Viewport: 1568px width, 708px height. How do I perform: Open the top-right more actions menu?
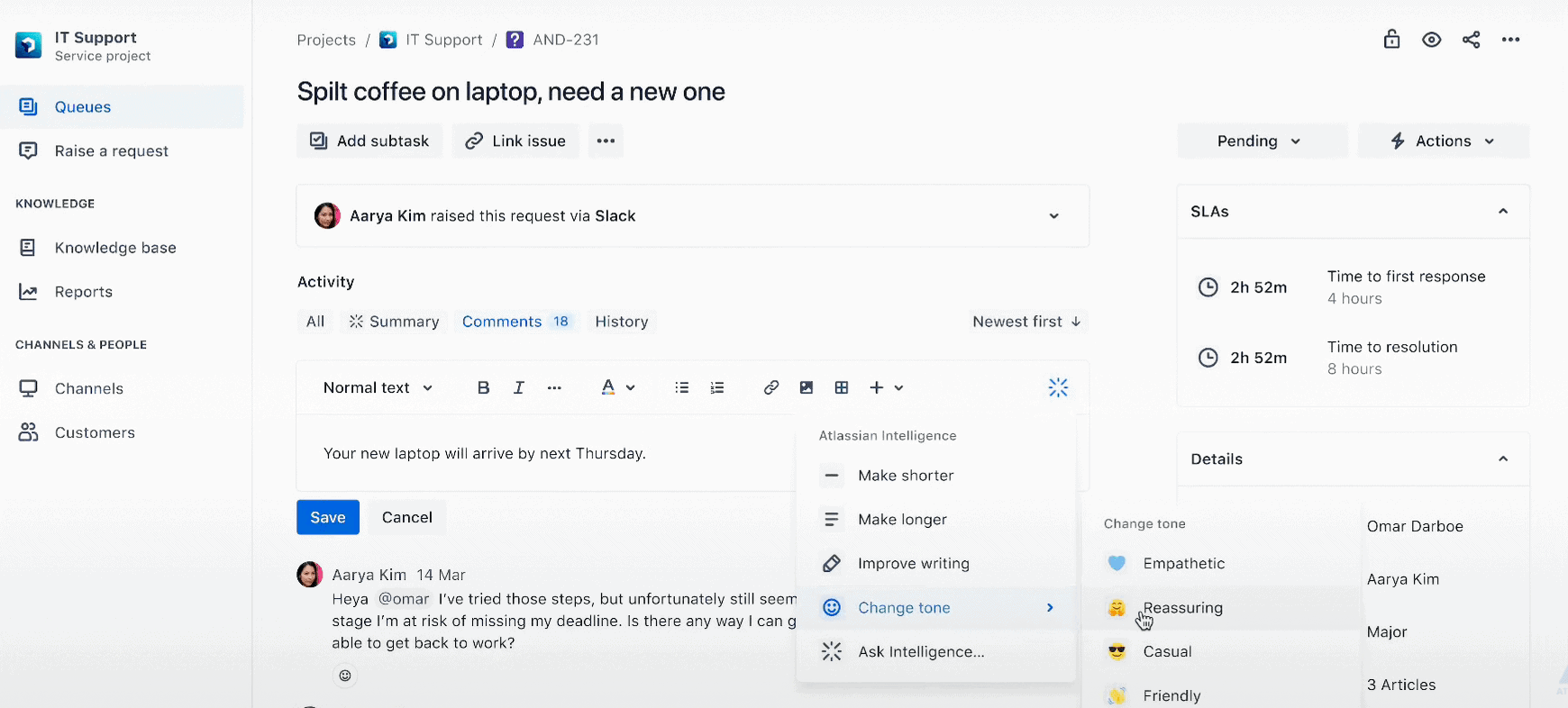tap(1511, 40)
